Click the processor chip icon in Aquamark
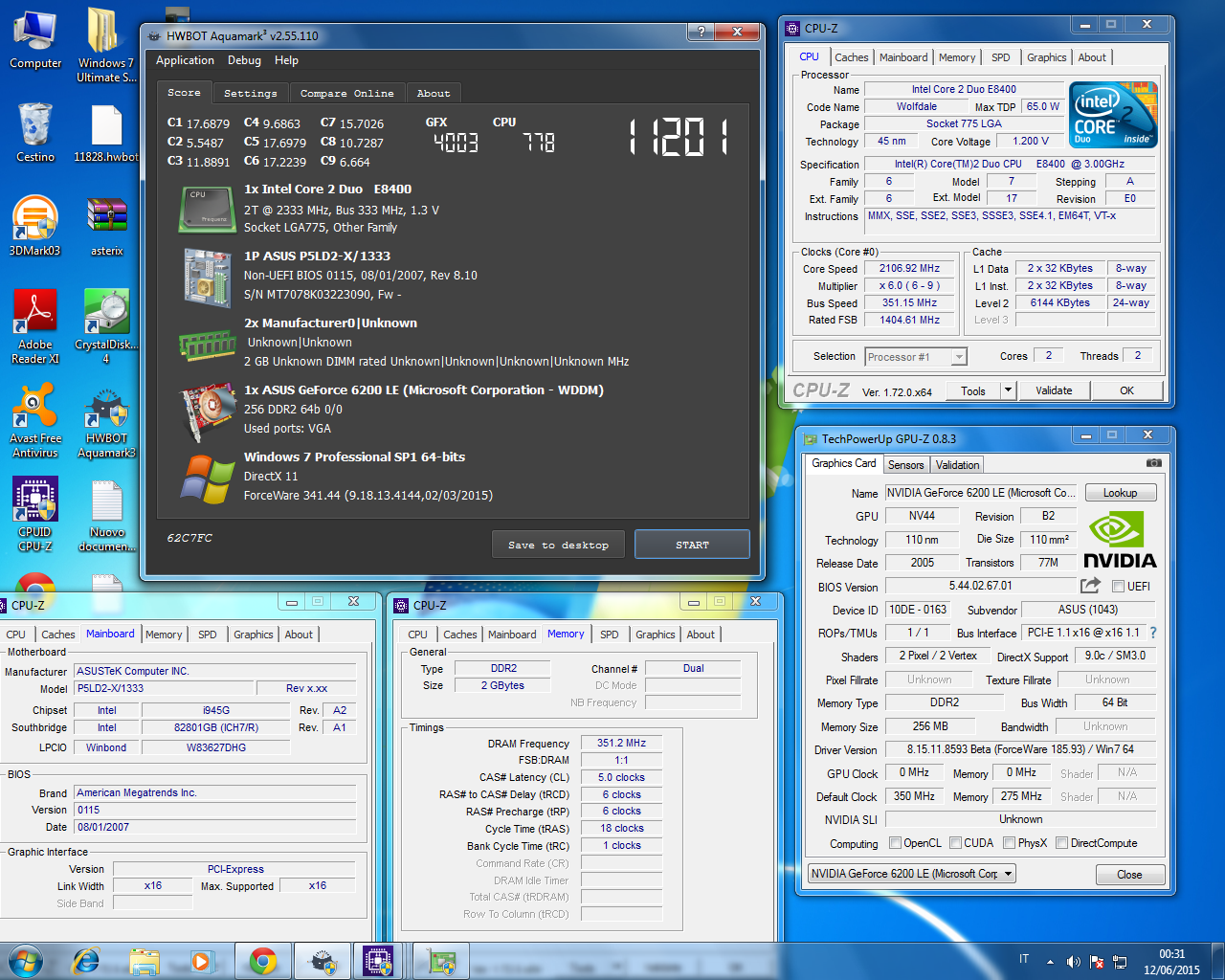1225x980 pixels. click(207, 210)
